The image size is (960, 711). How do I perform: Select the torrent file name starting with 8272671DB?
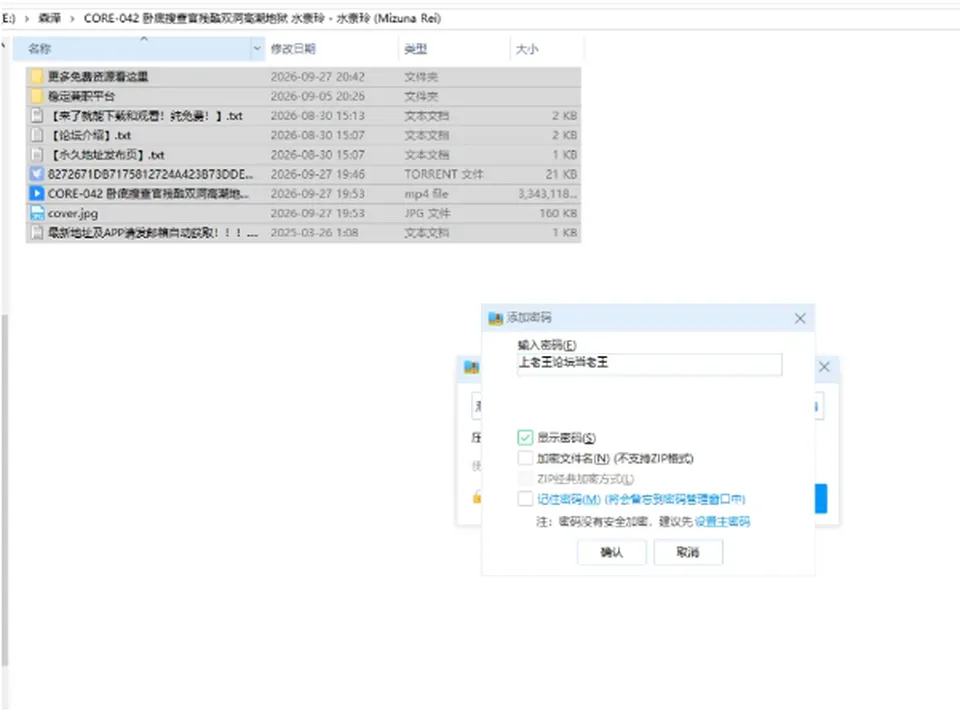click(150, 174)
